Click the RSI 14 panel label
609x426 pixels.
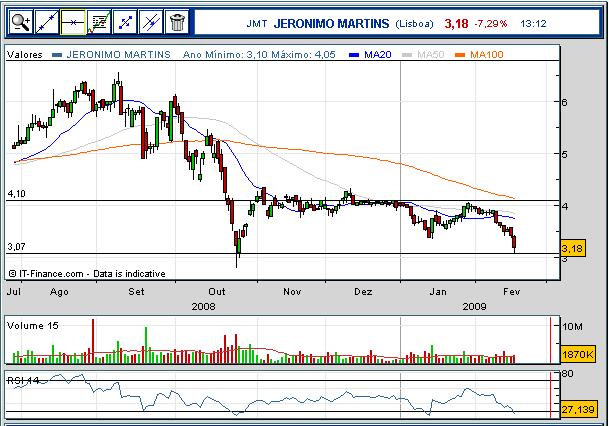tap(23, 381)
